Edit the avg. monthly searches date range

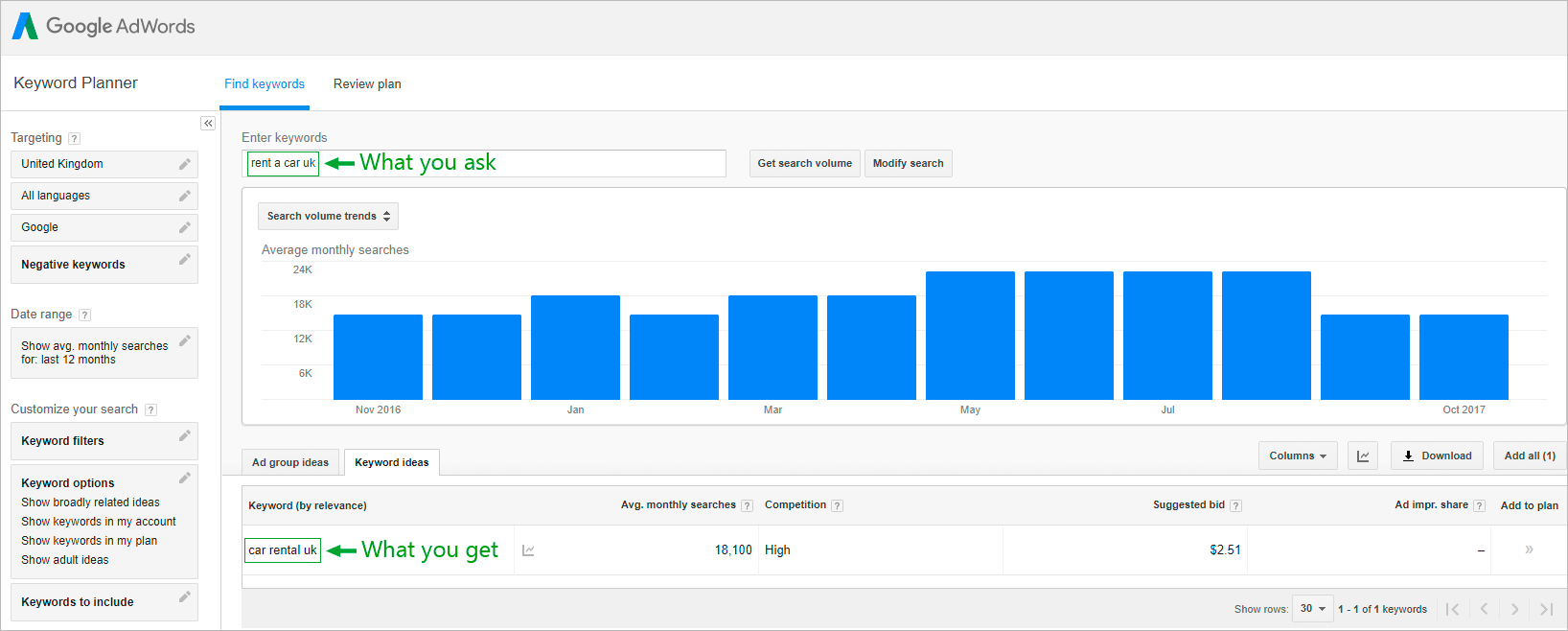point(185,340)
